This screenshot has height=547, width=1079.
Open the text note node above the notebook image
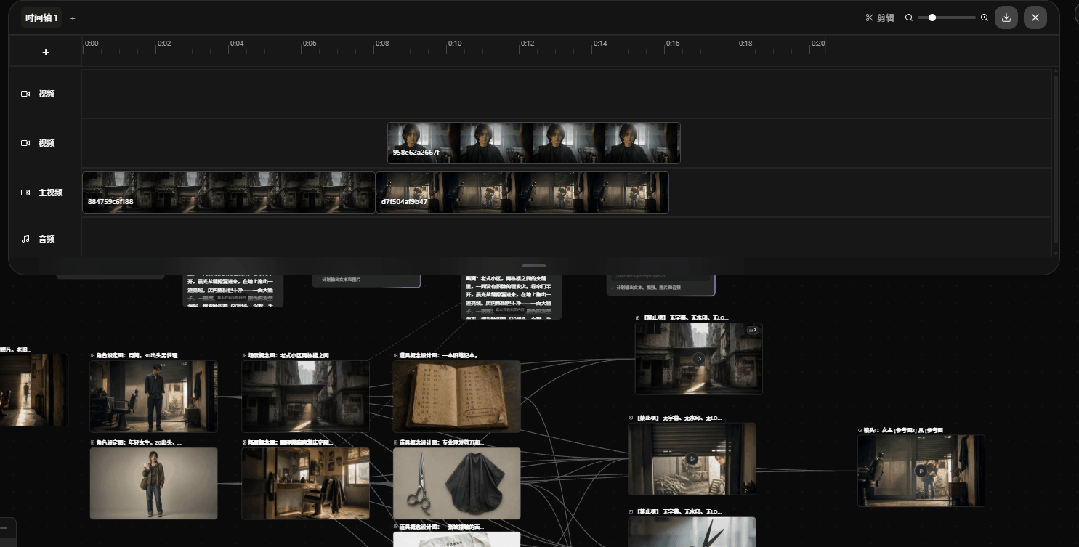tap(511, 297)
